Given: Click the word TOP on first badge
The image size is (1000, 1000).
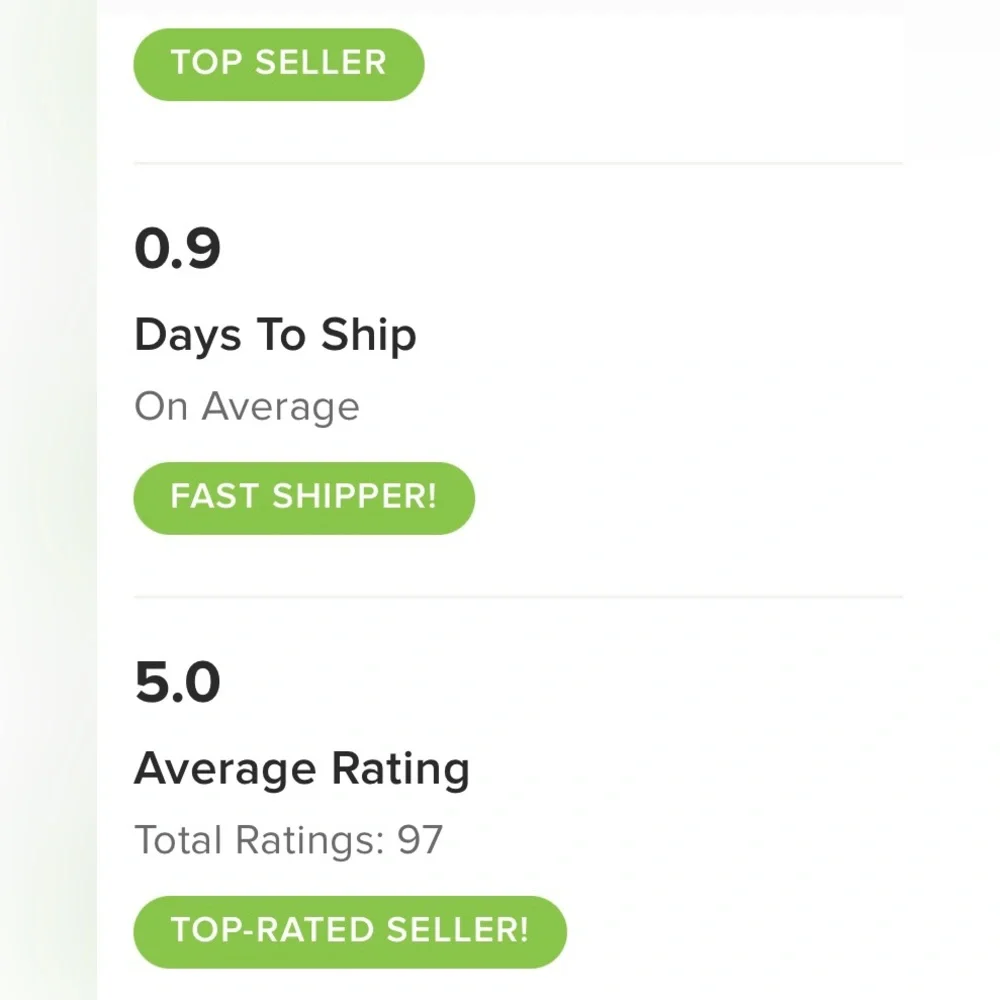Looking at the screenshot, I should tap(205, 63).
